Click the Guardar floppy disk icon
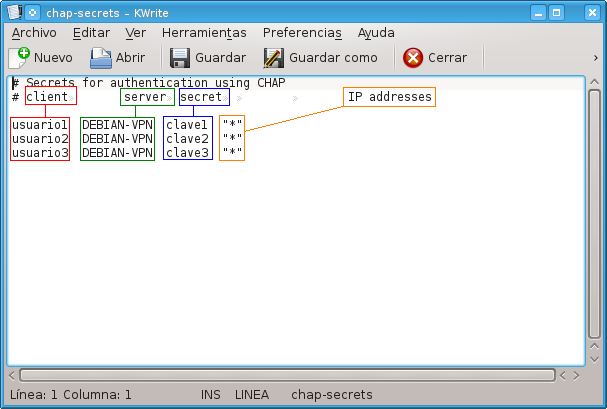 180,58
